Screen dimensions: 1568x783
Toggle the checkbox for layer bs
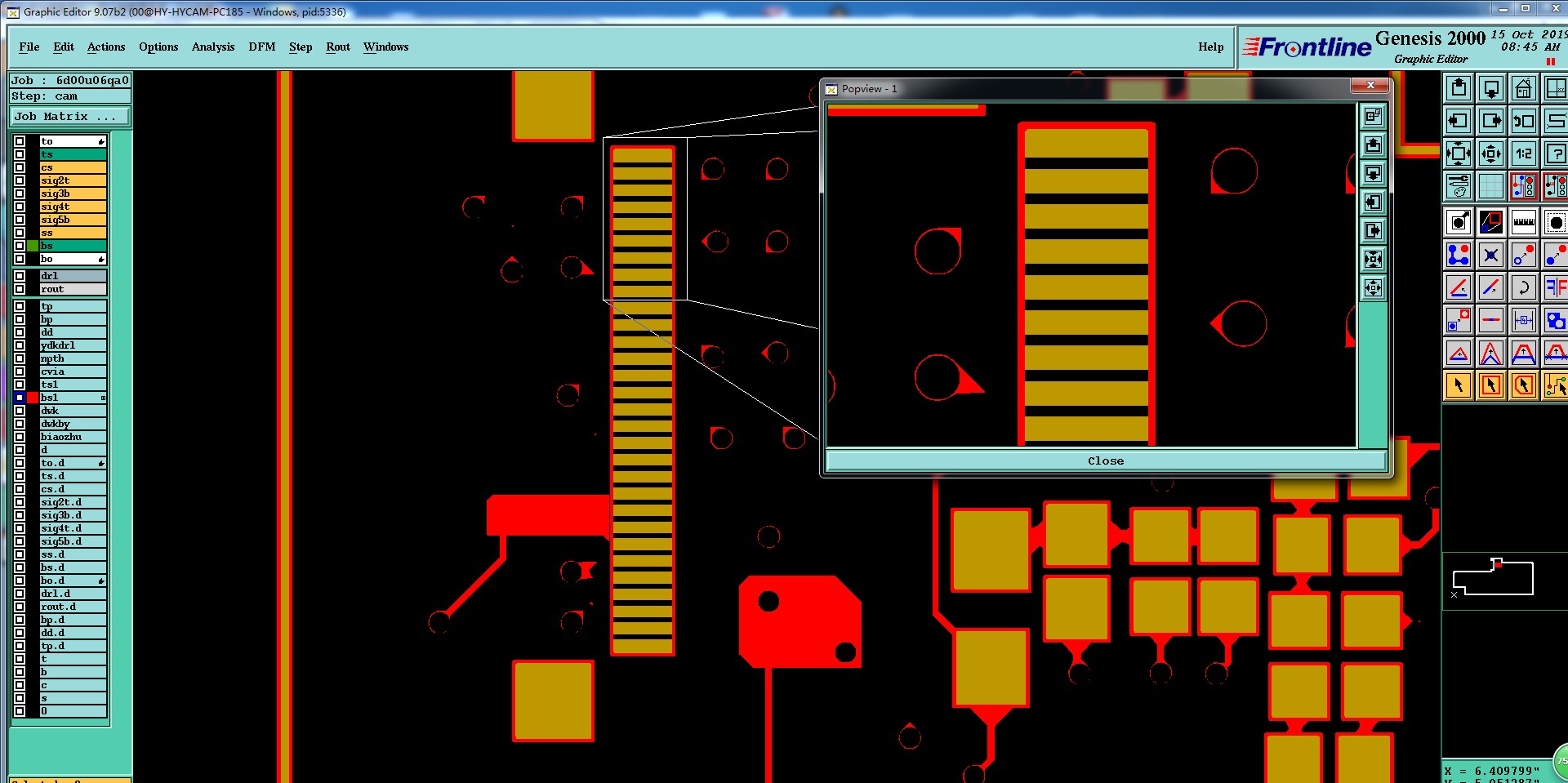[x=20, y=246]
